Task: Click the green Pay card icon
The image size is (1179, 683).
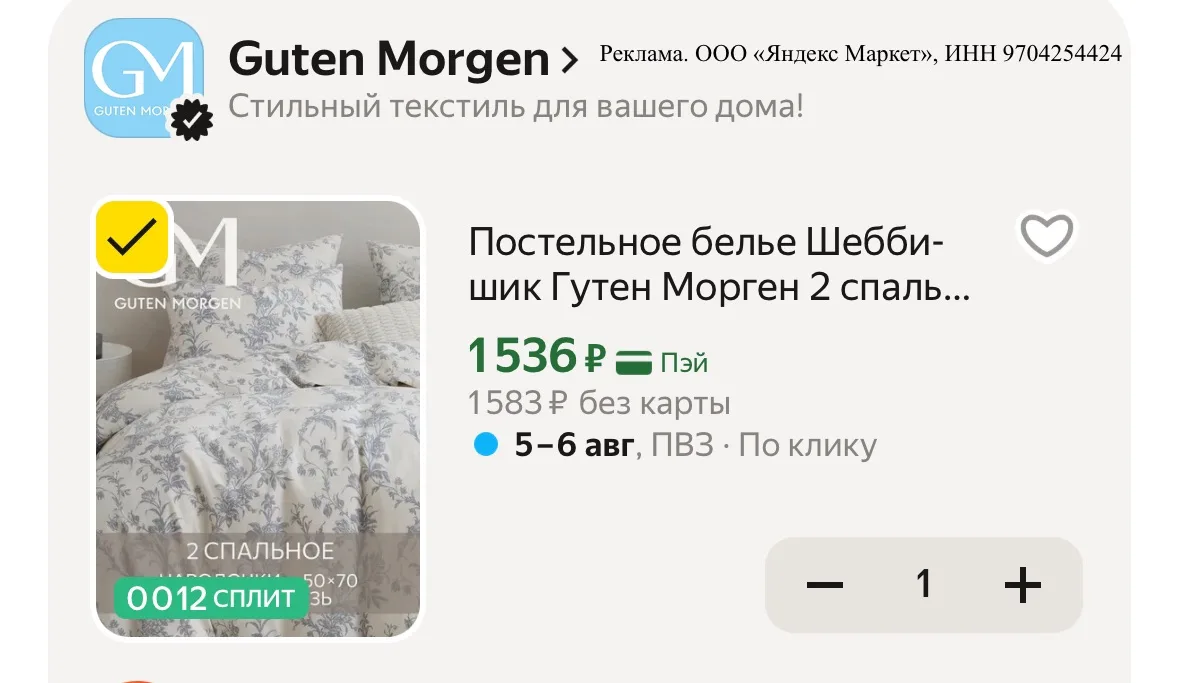Action: (634, 362)
